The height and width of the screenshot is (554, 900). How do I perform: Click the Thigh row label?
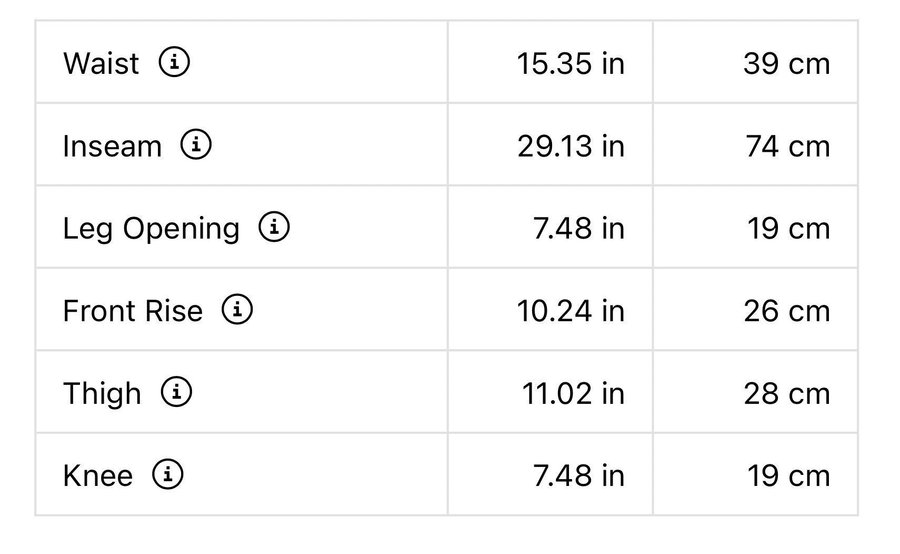[x=102, y=394]
